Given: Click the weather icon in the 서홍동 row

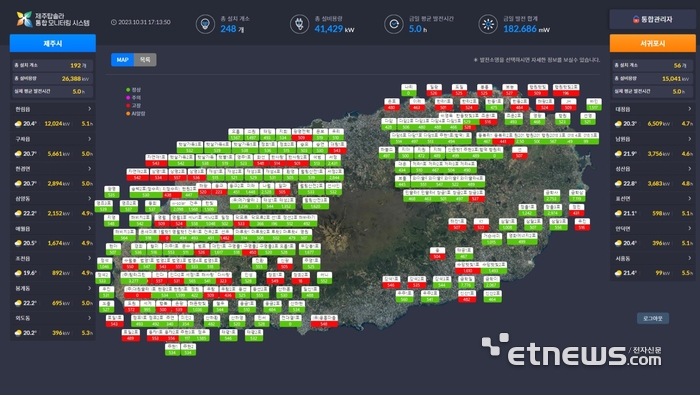Looking at the screenshot, I should 618,273.
